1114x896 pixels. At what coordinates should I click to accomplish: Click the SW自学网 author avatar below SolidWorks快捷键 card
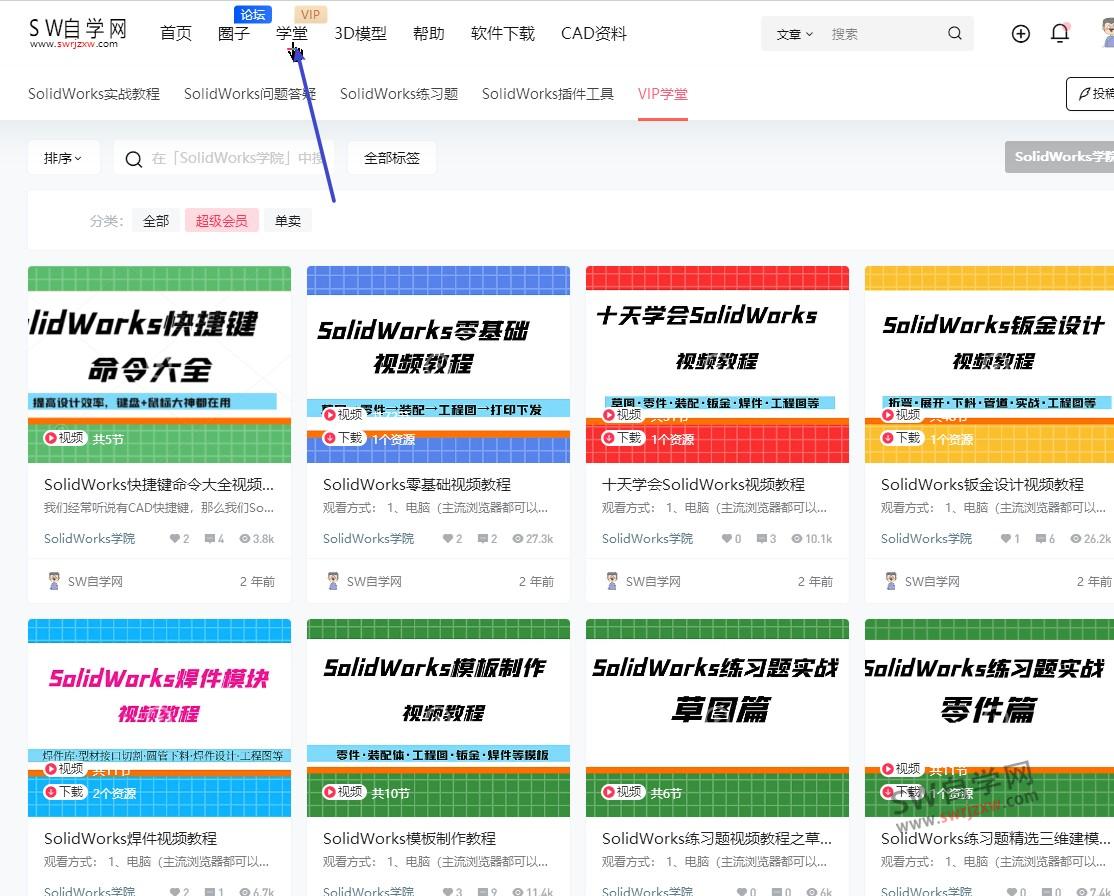54,580
